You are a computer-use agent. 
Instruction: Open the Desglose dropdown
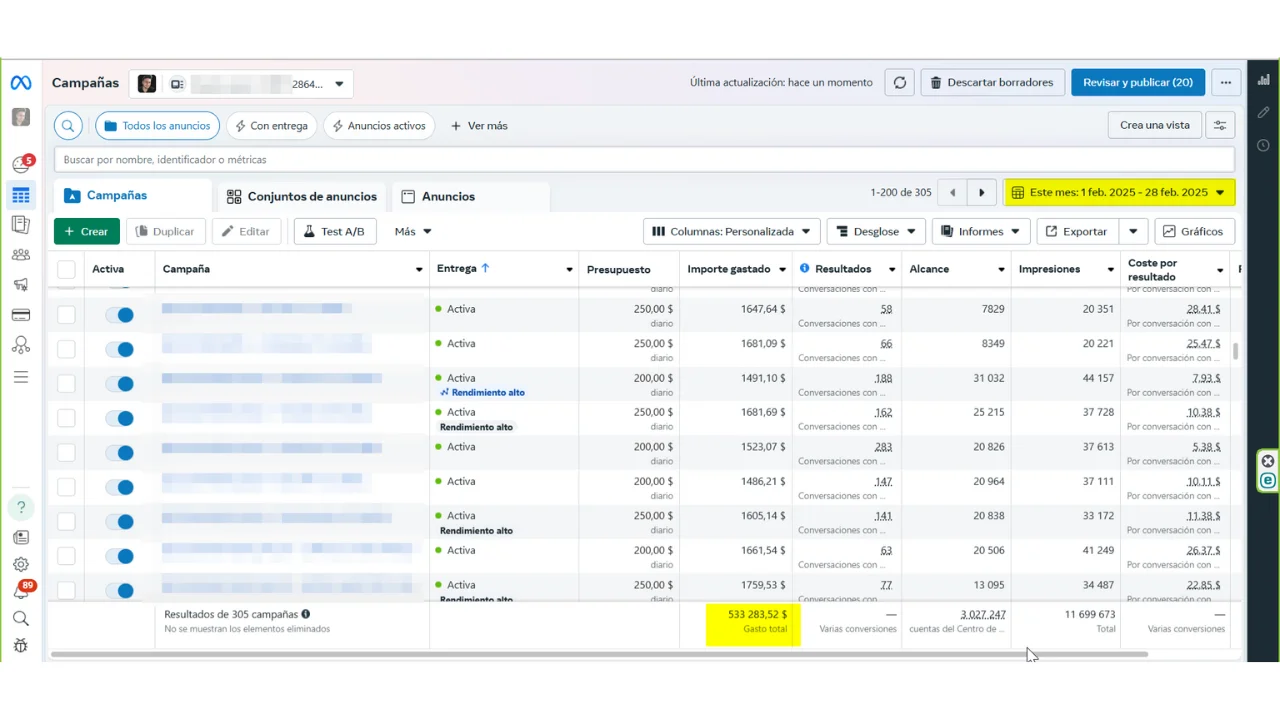(876, 231)
